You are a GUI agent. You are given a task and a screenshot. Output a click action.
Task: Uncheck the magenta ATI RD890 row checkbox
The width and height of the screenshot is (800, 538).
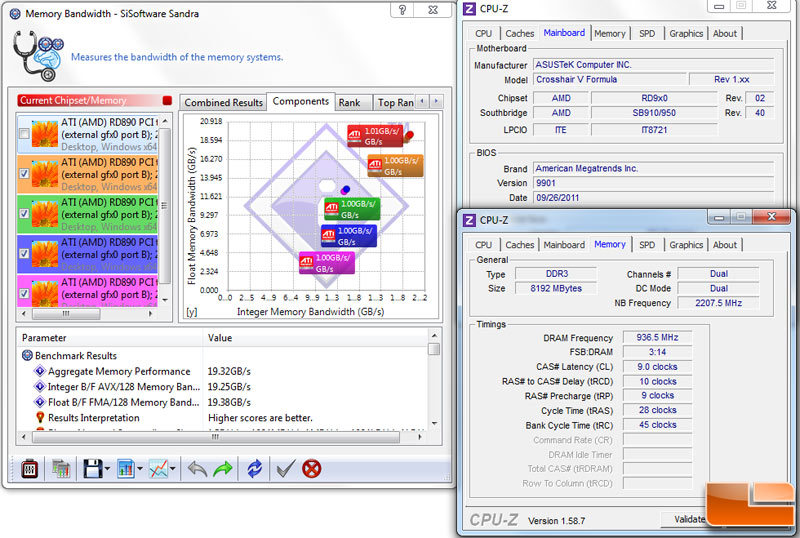pos(23,294)
